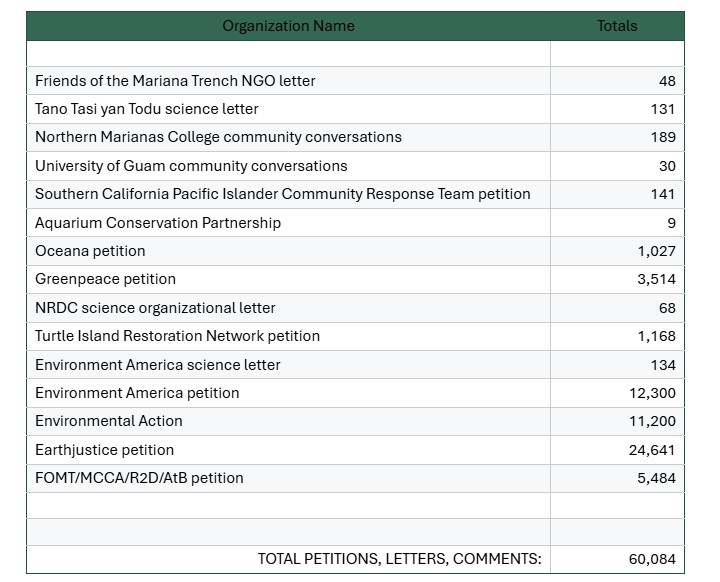720x582 pixels.
Task: Click Environment America science letter cell
Action: pyautogui.click(x=158, y=365)
